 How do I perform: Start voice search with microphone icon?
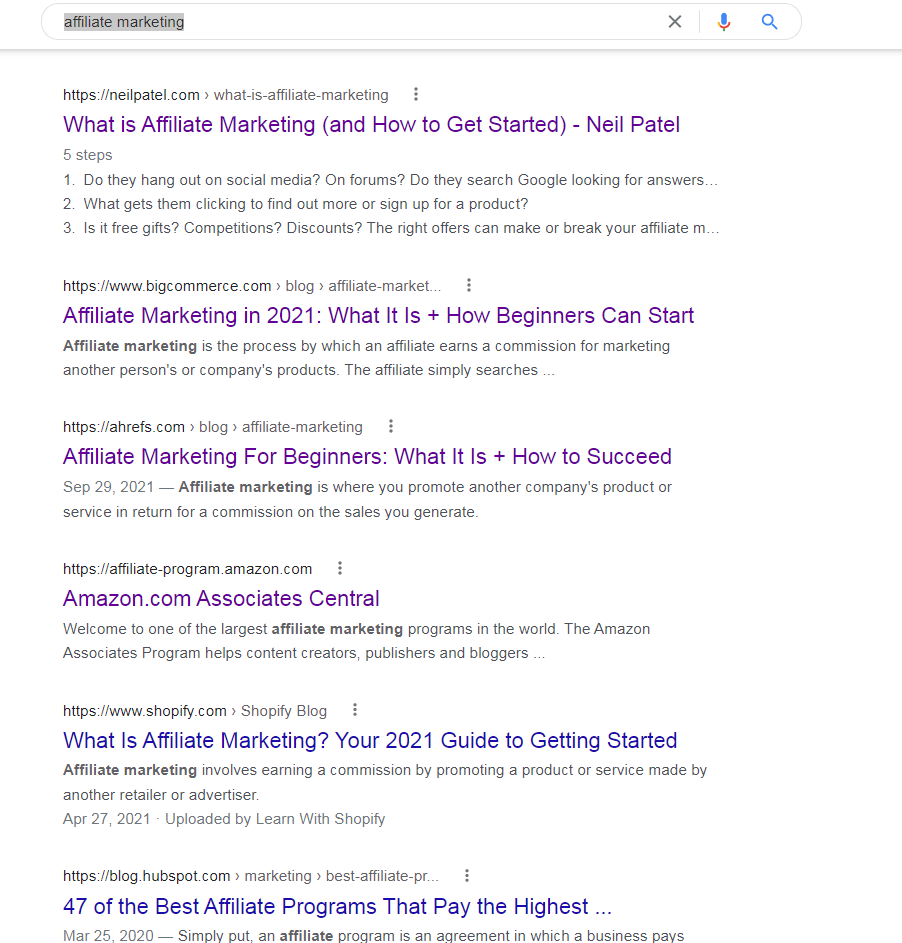[x=724, y=22]
